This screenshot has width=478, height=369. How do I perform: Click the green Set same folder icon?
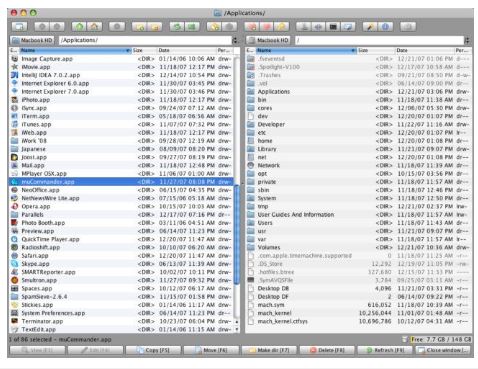point(192,27)
